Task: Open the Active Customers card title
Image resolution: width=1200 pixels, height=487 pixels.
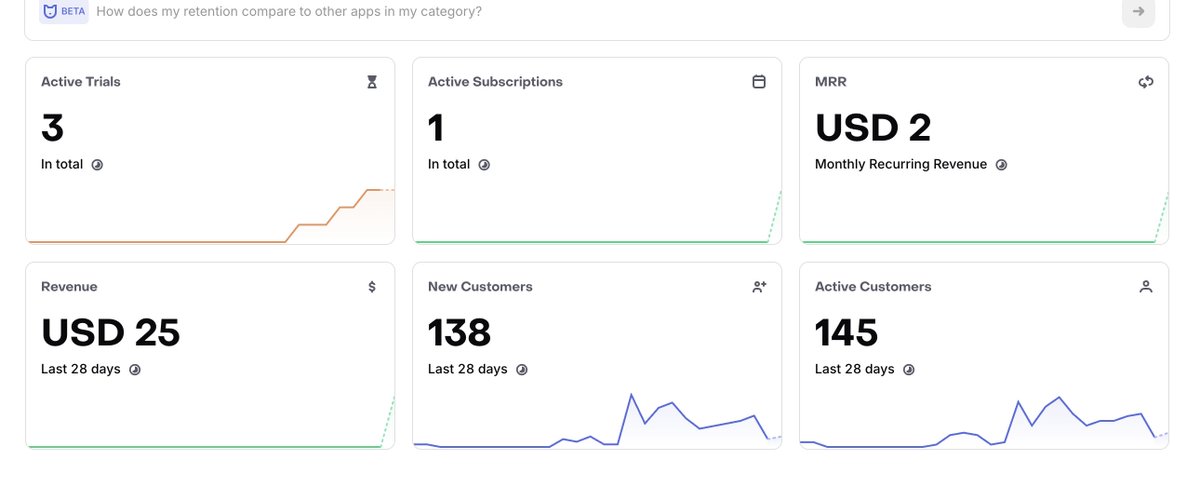Action: pyautogui.click(x=873, y=287)
